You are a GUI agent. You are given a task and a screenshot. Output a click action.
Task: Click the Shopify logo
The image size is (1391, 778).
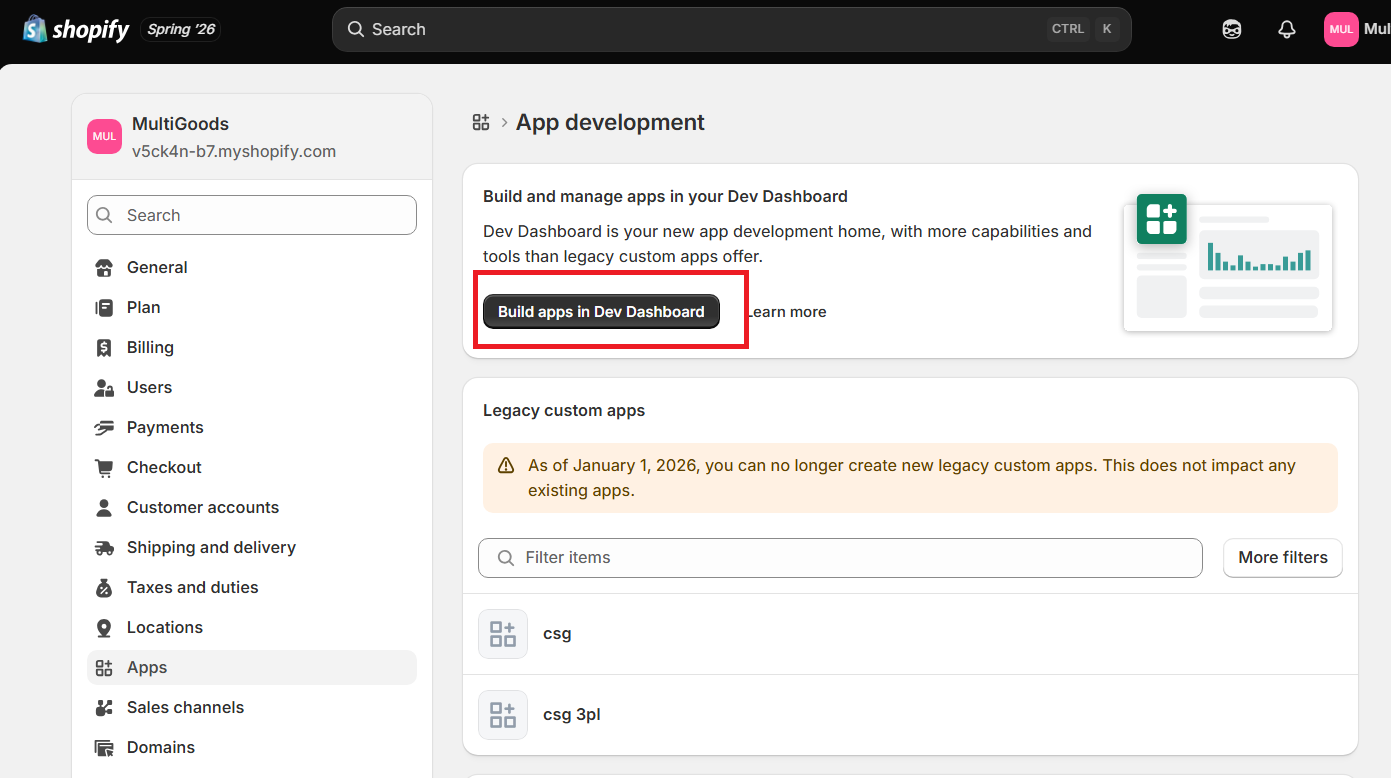[76, 29]
